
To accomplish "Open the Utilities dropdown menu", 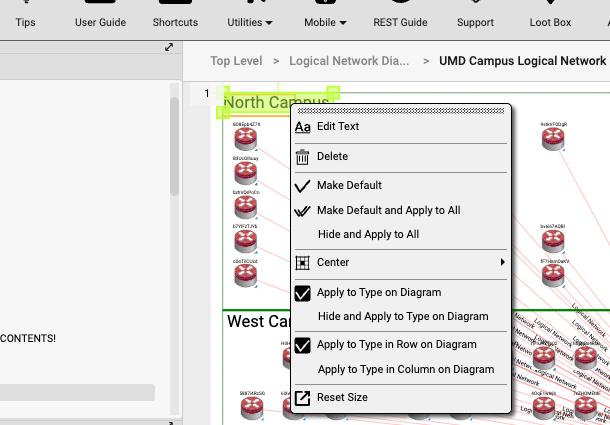I will (250, 22).
